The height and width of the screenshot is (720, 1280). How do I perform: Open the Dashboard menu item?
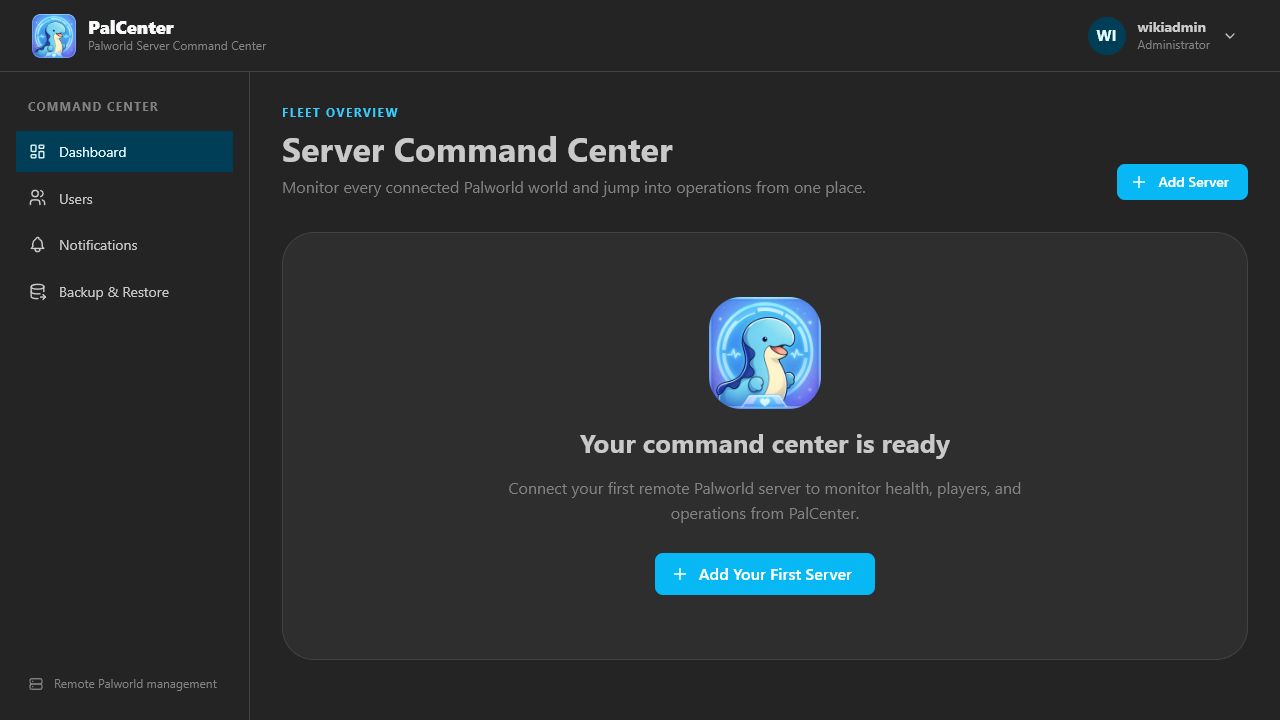(124, 152)
